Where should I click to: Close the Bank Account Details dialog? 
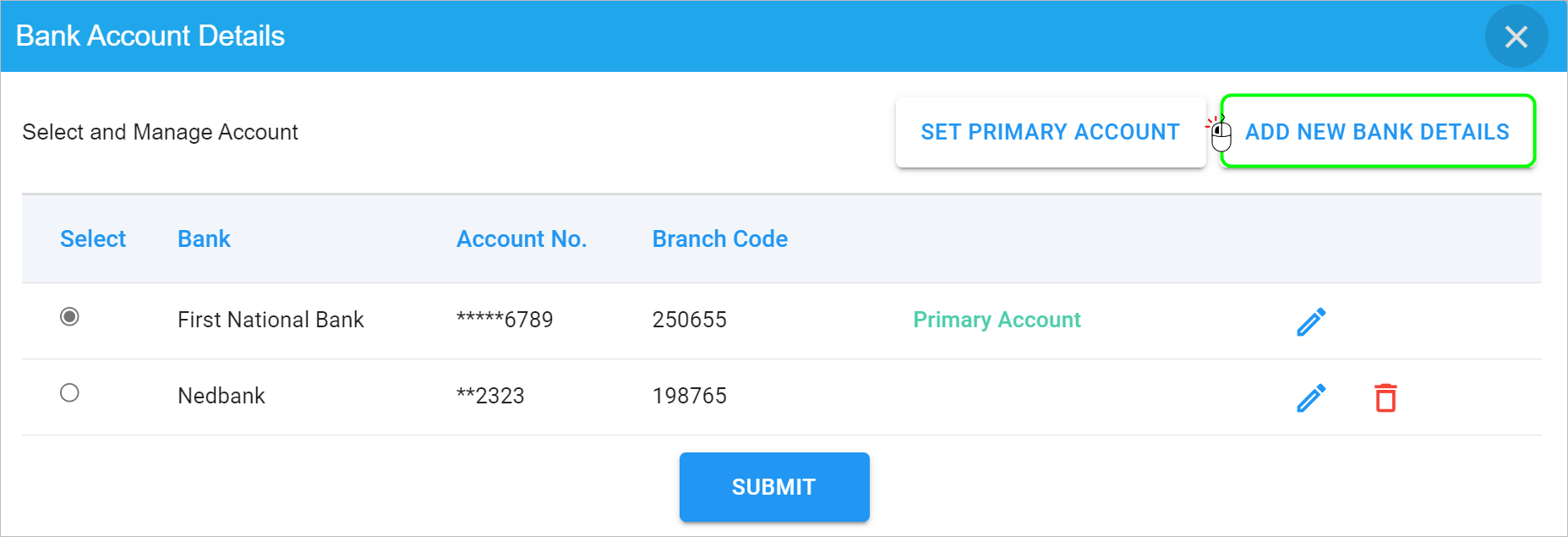(1516, 36)
